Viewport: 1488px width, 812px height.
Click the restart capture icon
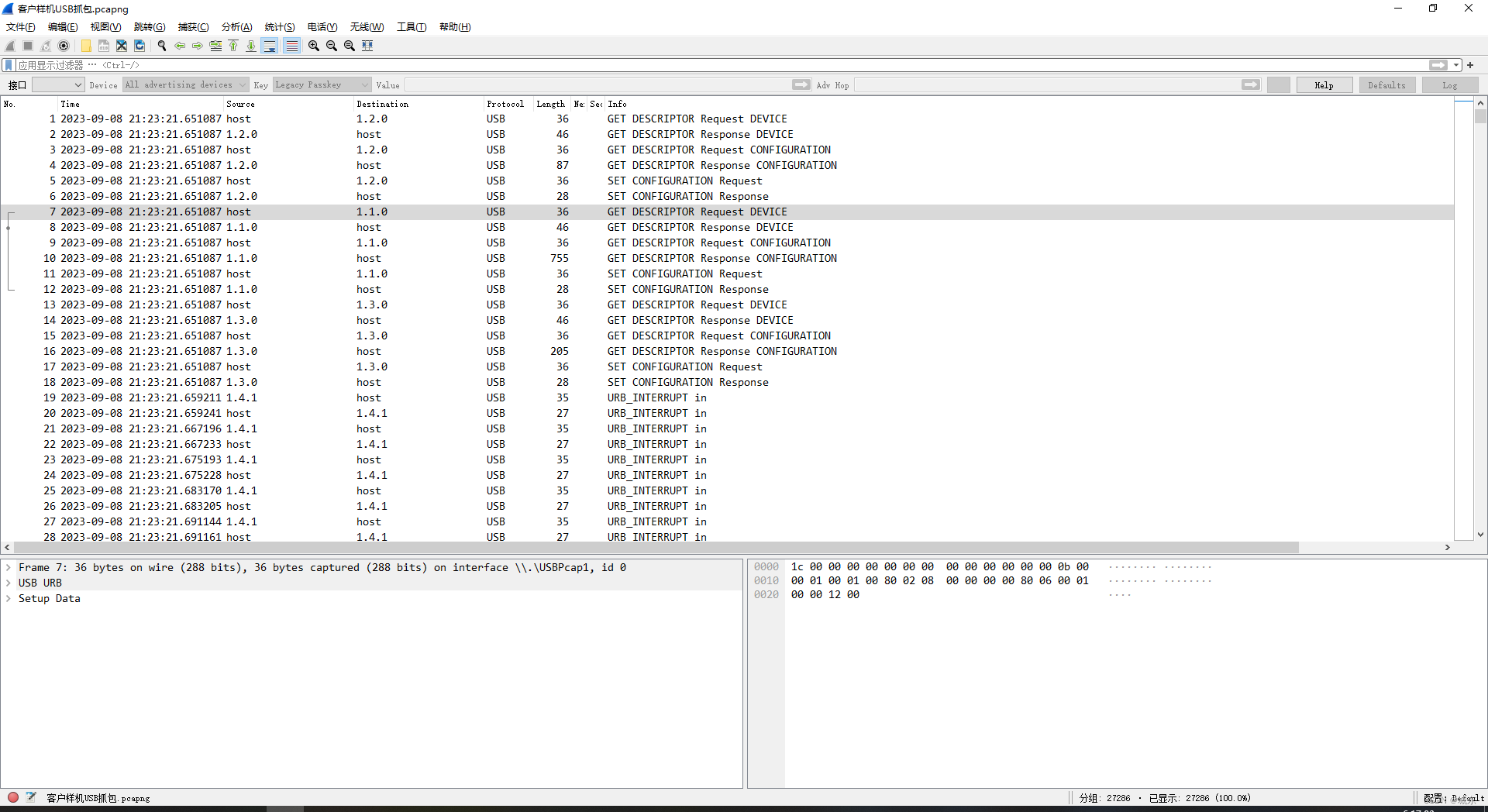[x=46, y=46]
